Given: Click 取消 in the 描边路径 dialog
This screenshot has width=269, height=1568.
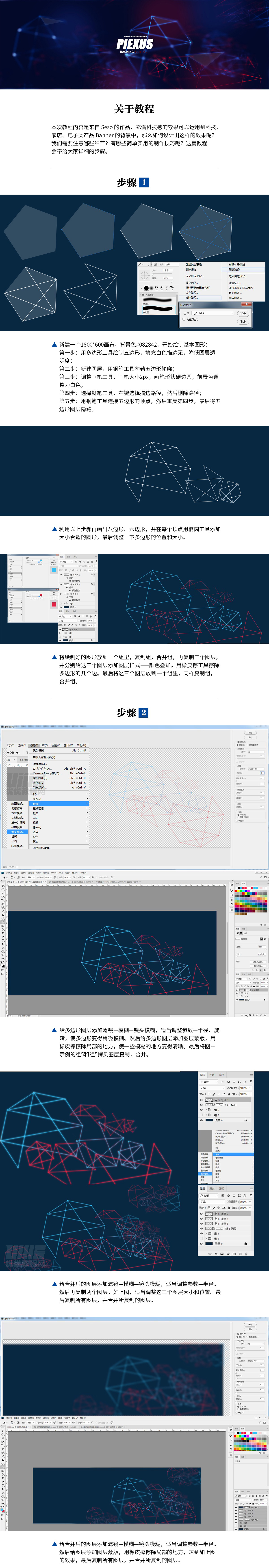Looking at the screenshot, I should tap(243, 321).
